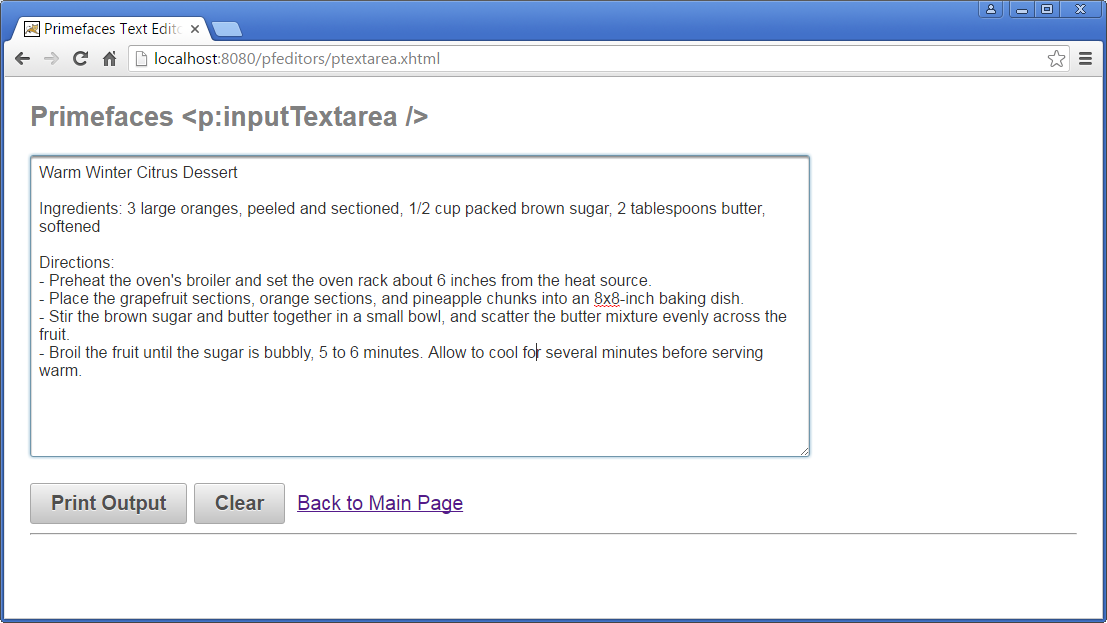Click the page document icon in address bar

[x=141, y=59]
